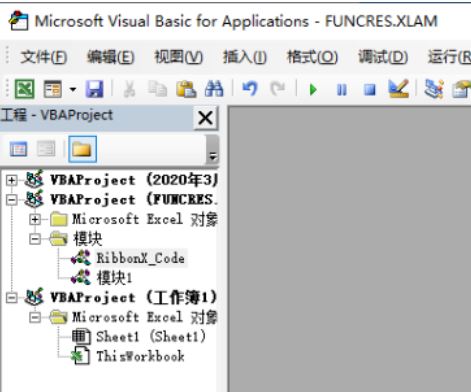471x392 pixels.
Task: Click the 模块1 module icon
Action: click(81, 278)
